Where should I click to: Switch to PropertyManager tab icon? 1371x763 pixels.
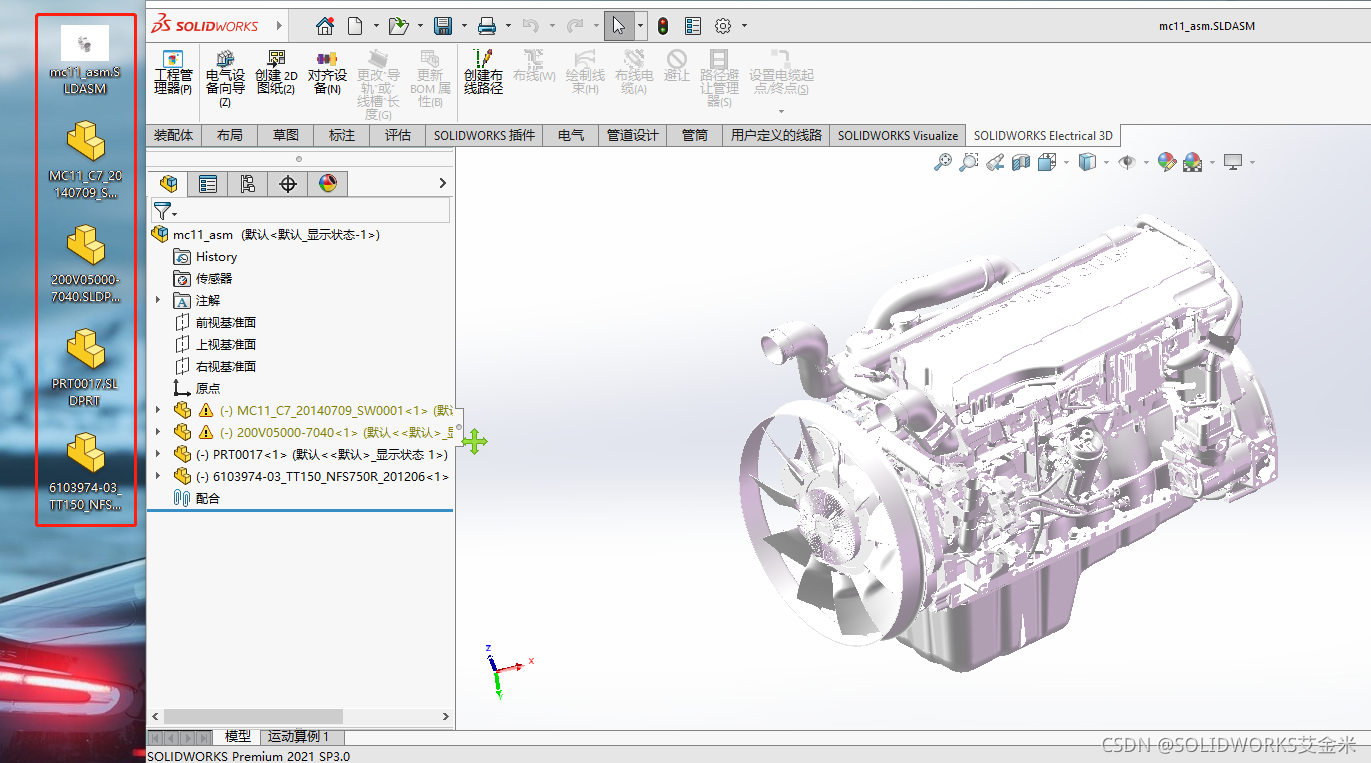pos(208,183)
